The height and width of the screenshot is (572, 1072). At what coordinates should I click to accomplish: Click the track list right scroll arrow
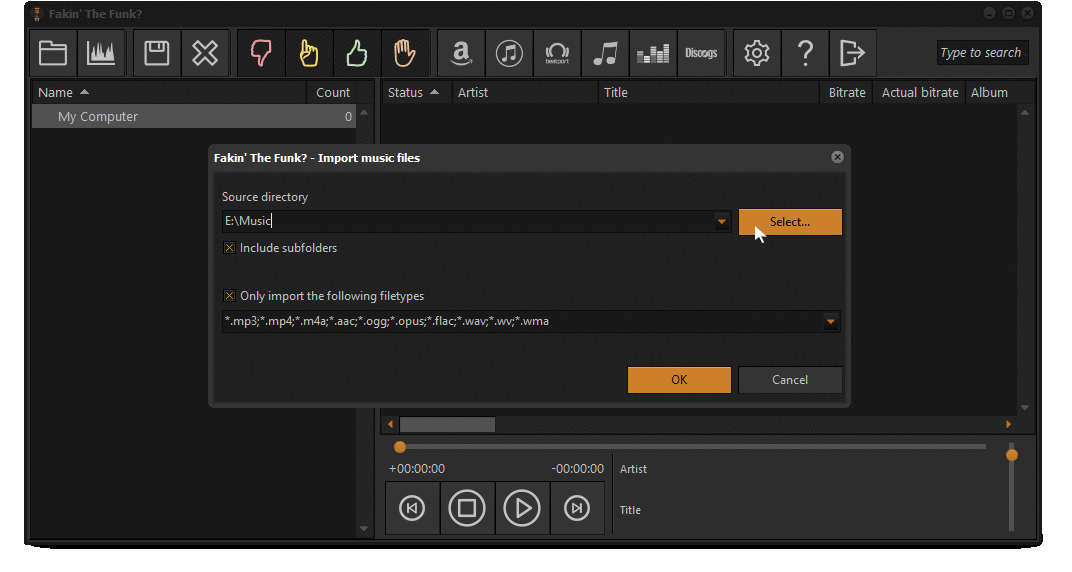tap(1008, 424)
